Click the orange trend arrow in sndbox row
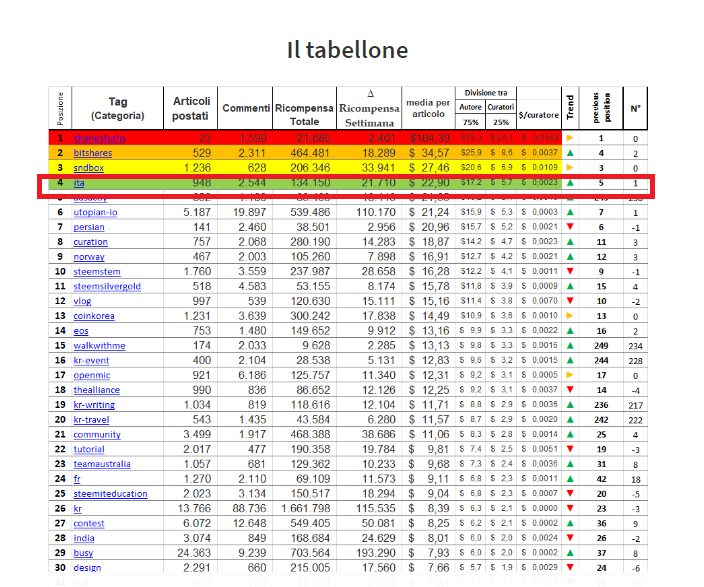 570,168
